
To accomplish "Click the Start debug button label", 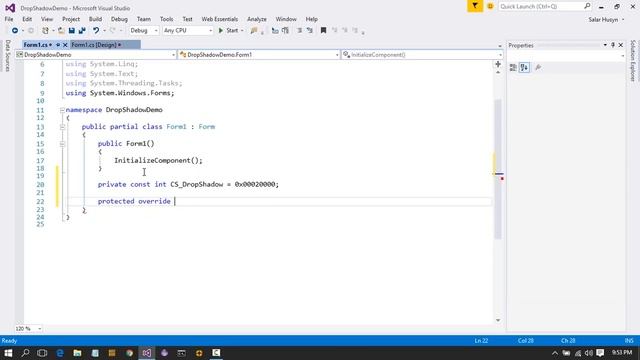I will coord(232,31).
